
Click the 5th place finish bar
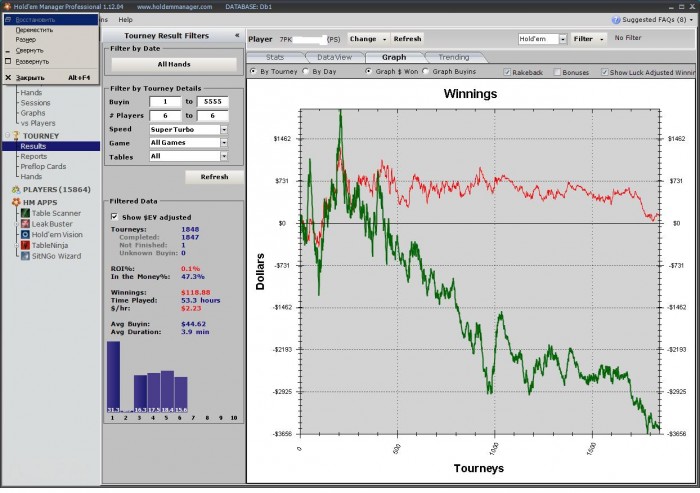[167, 392]
